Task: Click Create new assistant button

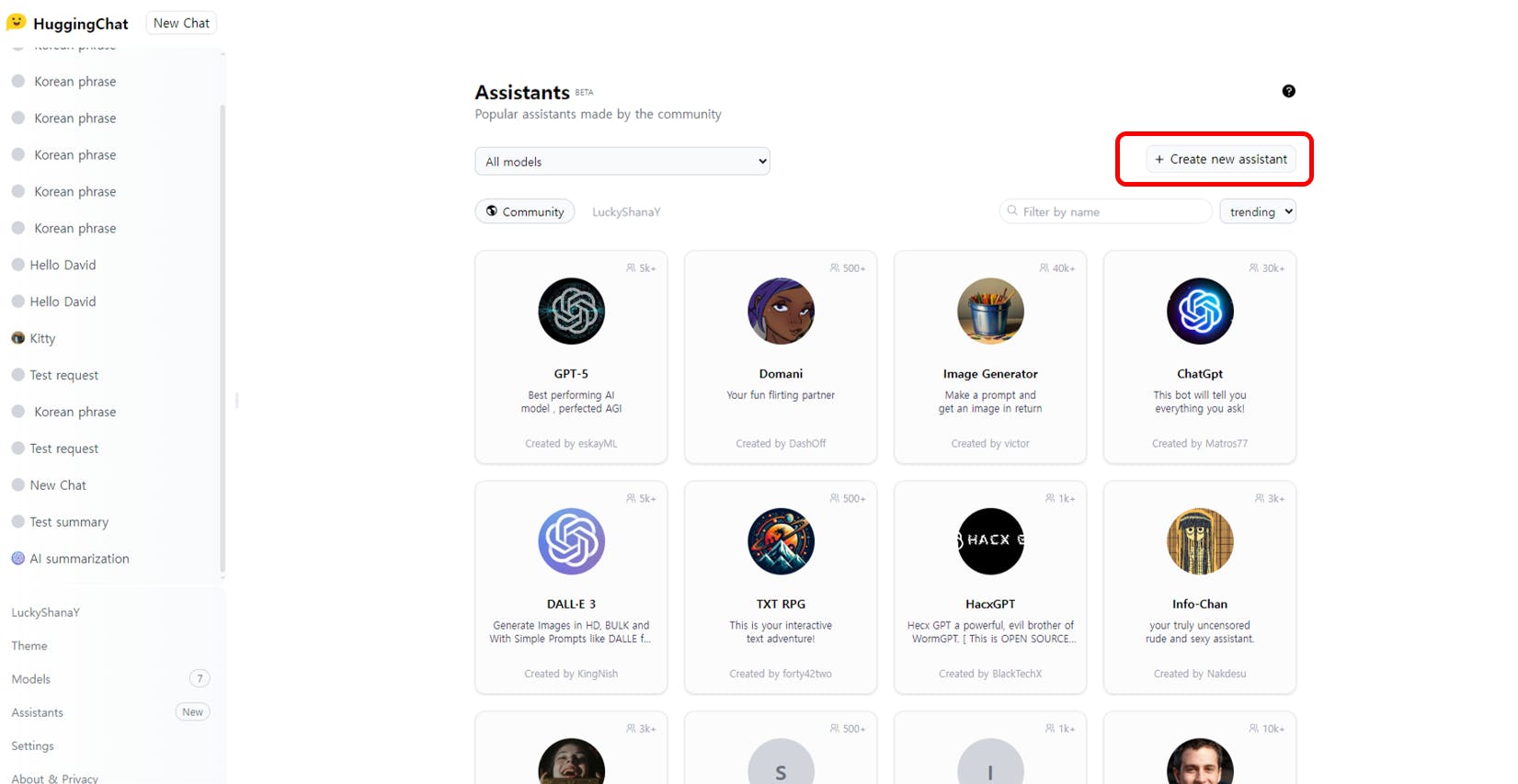Action: click(x=1221, y=160)
